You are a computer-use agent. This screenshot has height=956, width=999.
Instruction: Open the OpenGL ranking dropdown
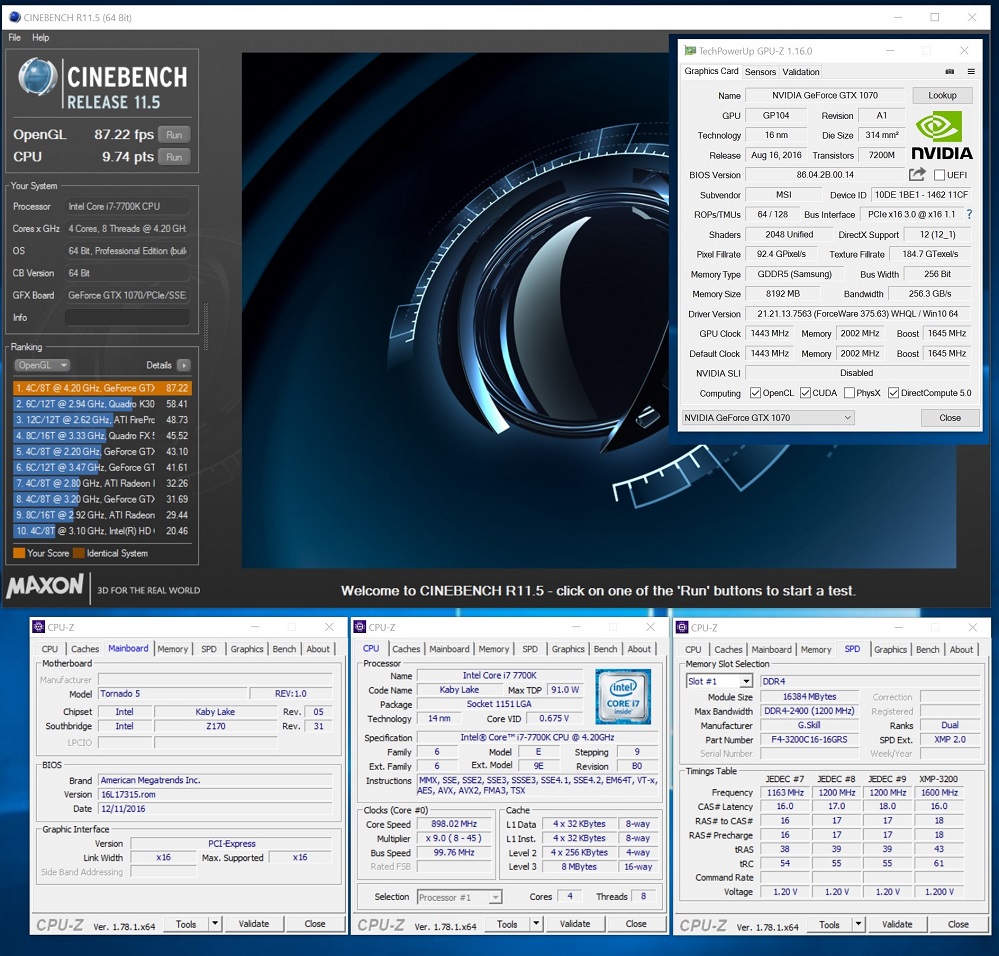43,366
